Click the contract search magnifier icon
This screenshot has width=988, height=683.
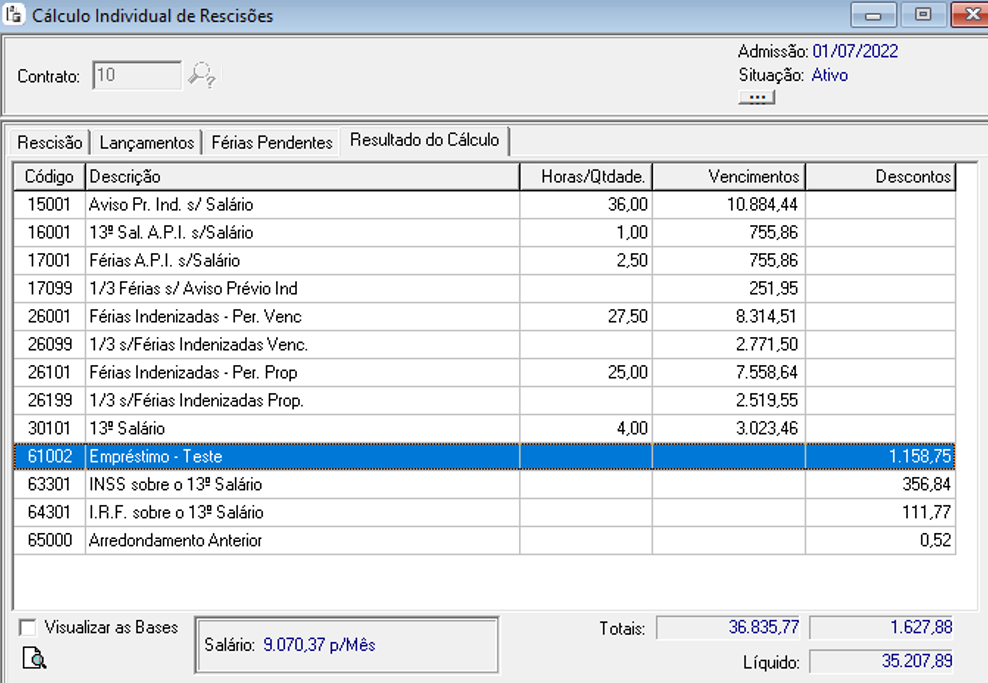pyautogui.click(x=202, y=76)
